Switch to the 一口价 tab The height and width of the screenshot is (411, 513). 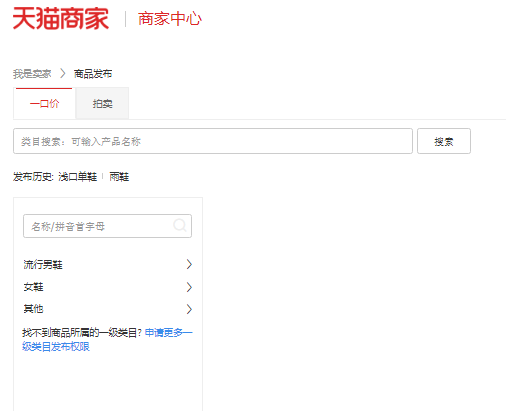44,104
